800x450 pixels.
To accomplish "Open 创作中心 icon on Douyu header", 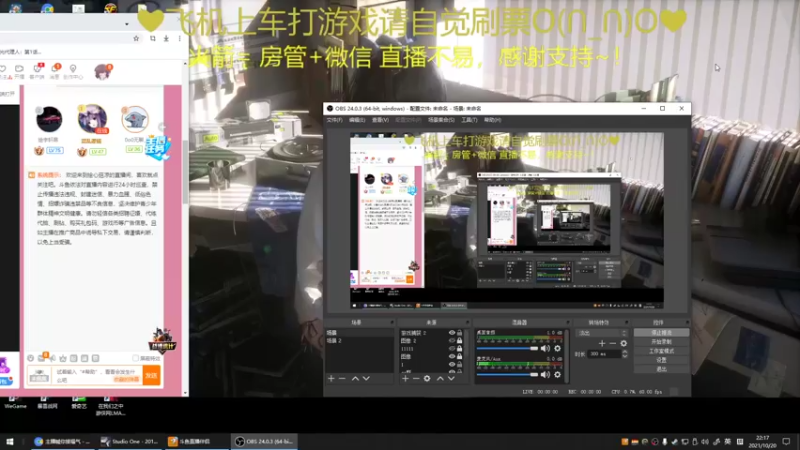I will 73,72.
